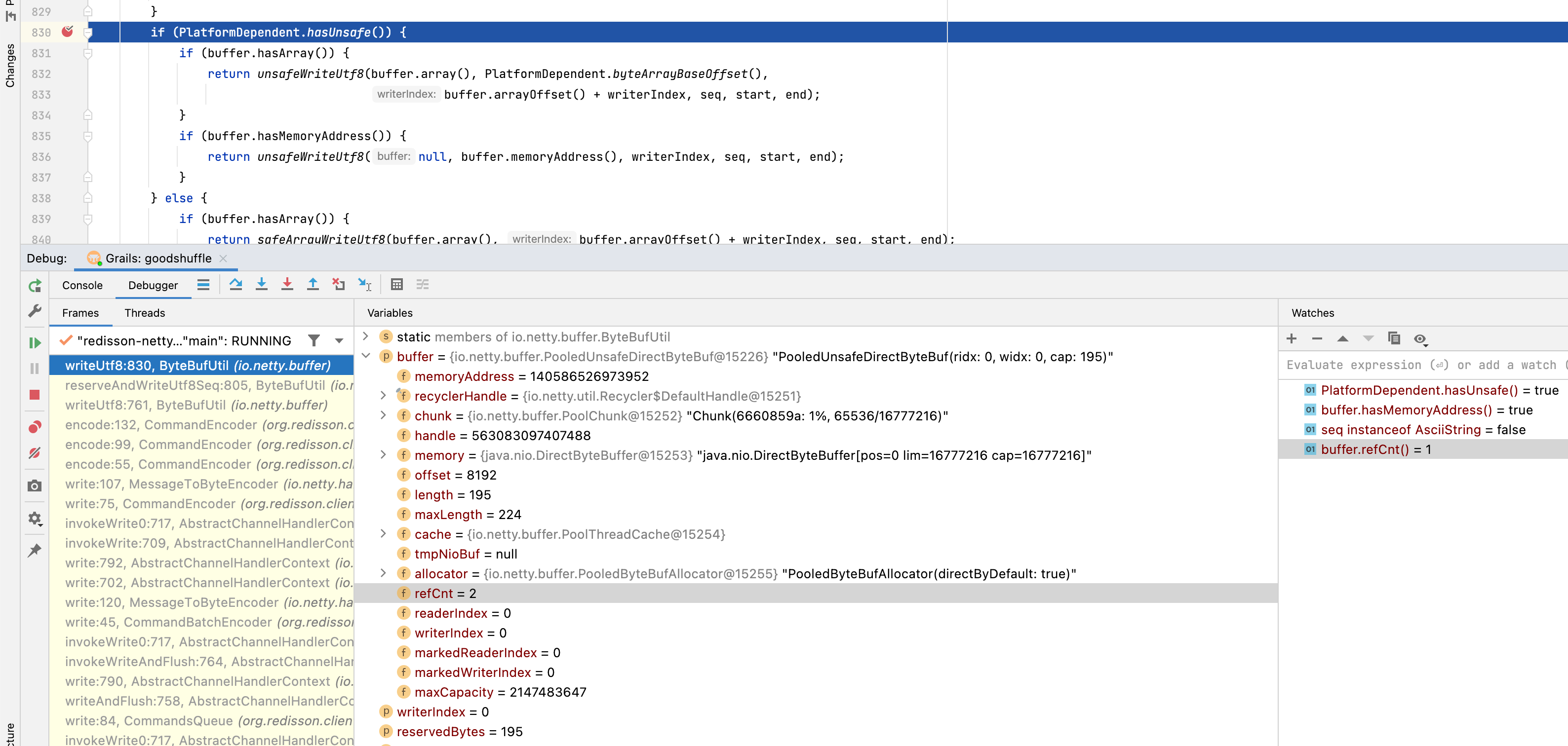Click the Step Out icon

(313, 284)
